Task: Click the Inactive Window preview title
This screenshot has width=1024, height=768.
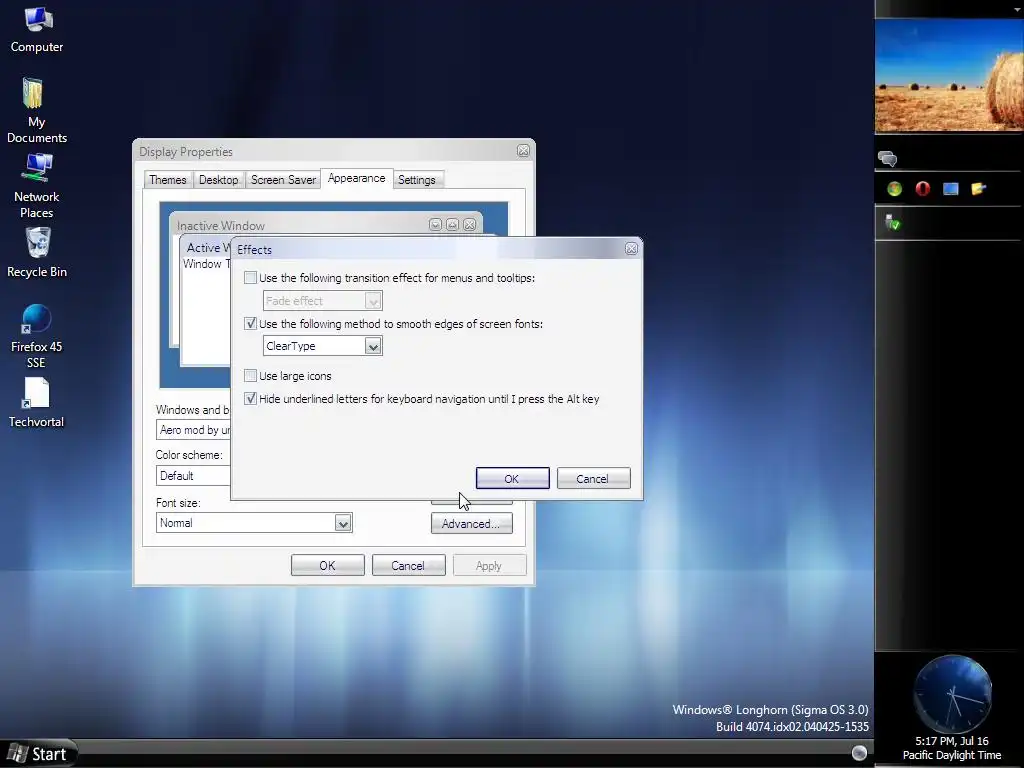Action: pos(221,225)
